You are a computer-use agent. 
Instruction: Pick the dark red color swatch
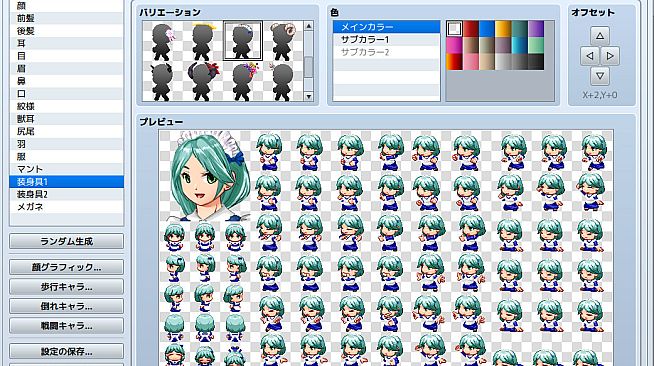[x=471, y=29]
